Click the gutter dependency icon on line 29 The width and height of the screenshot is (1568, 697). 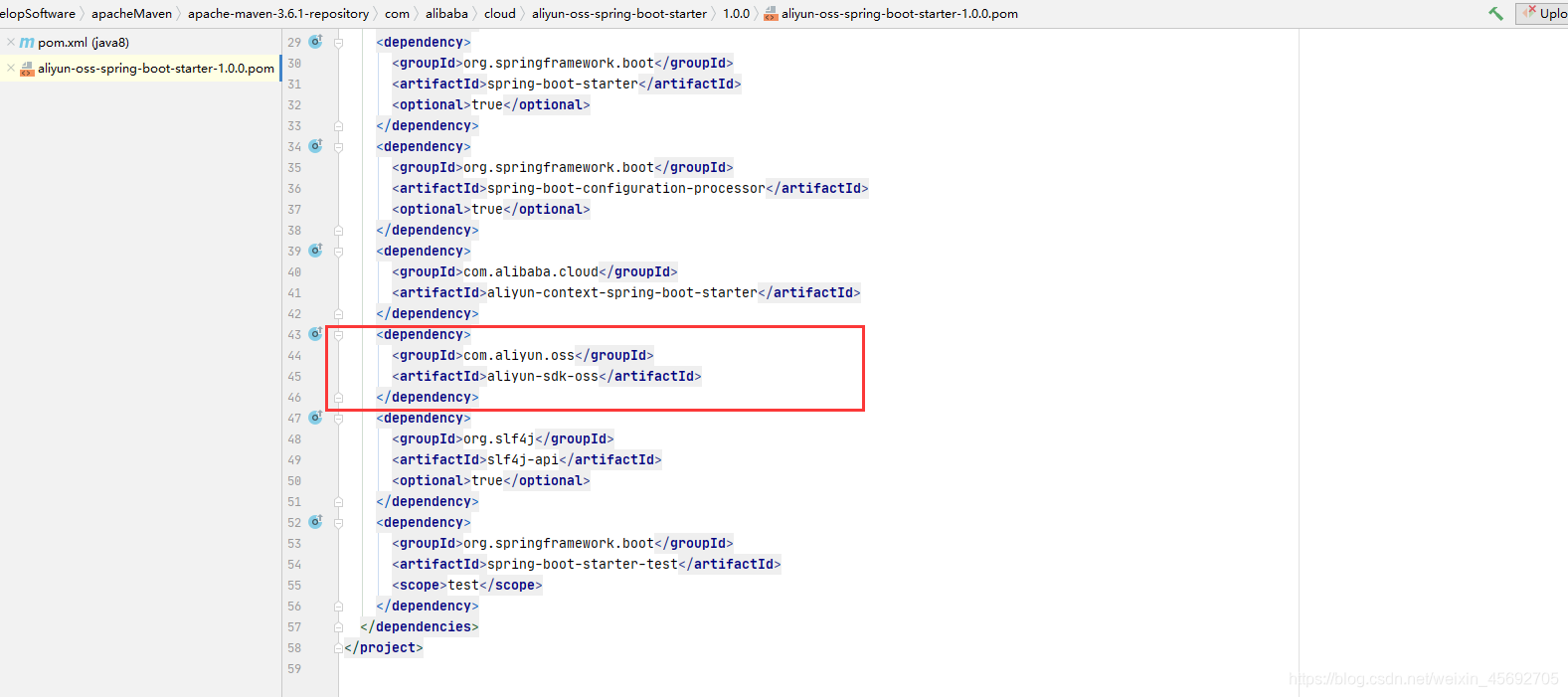tap(315, 42)
